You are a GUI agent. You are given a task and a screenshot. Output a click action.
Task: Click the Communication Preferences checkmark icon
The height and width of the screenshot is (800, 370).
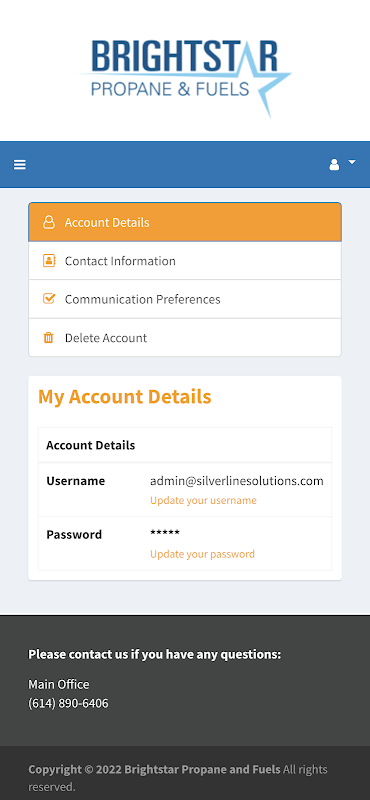48,299
